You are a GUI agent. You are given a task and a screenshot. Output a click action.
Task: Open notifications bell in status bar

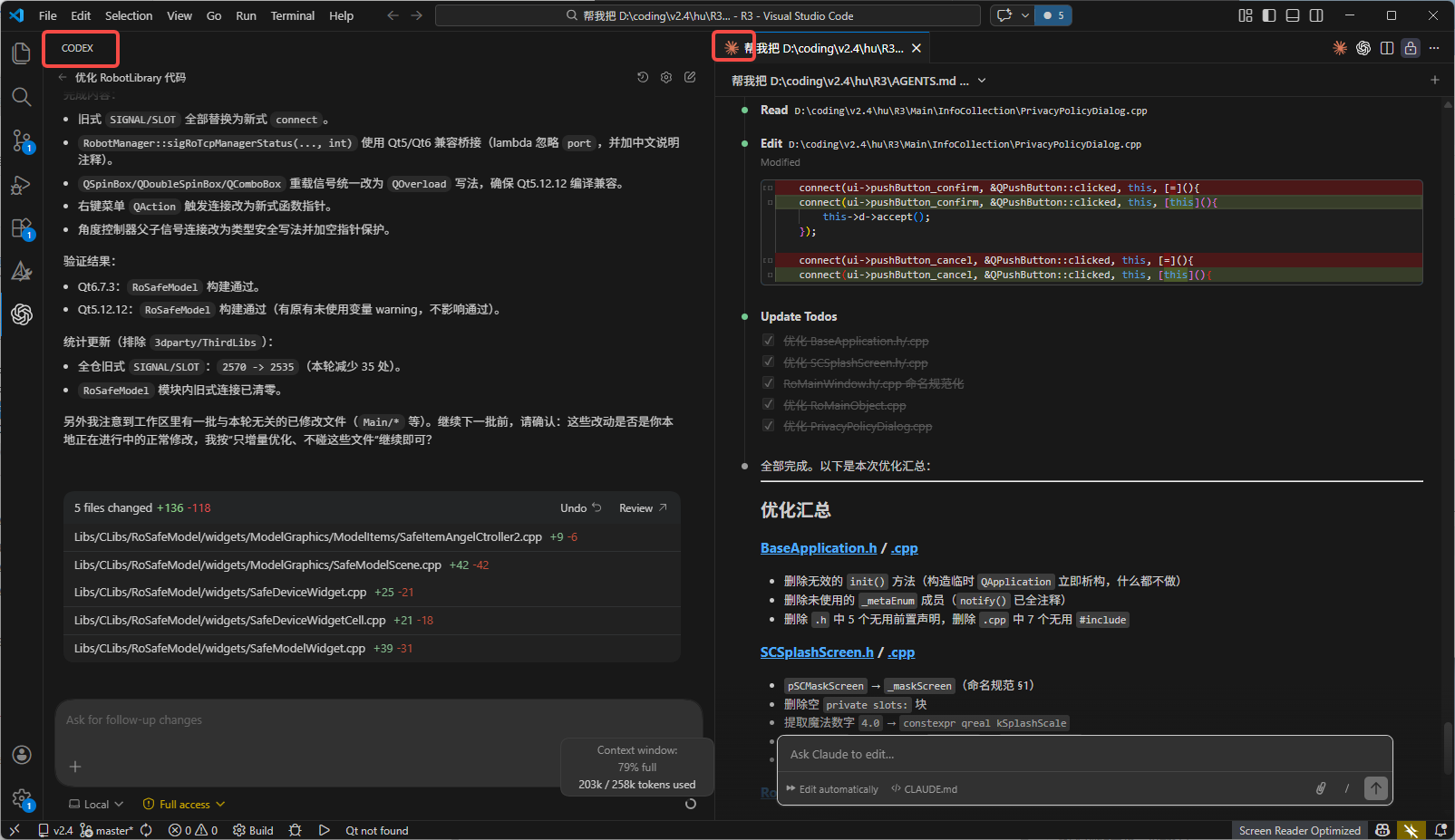[x=1440, y=830]
